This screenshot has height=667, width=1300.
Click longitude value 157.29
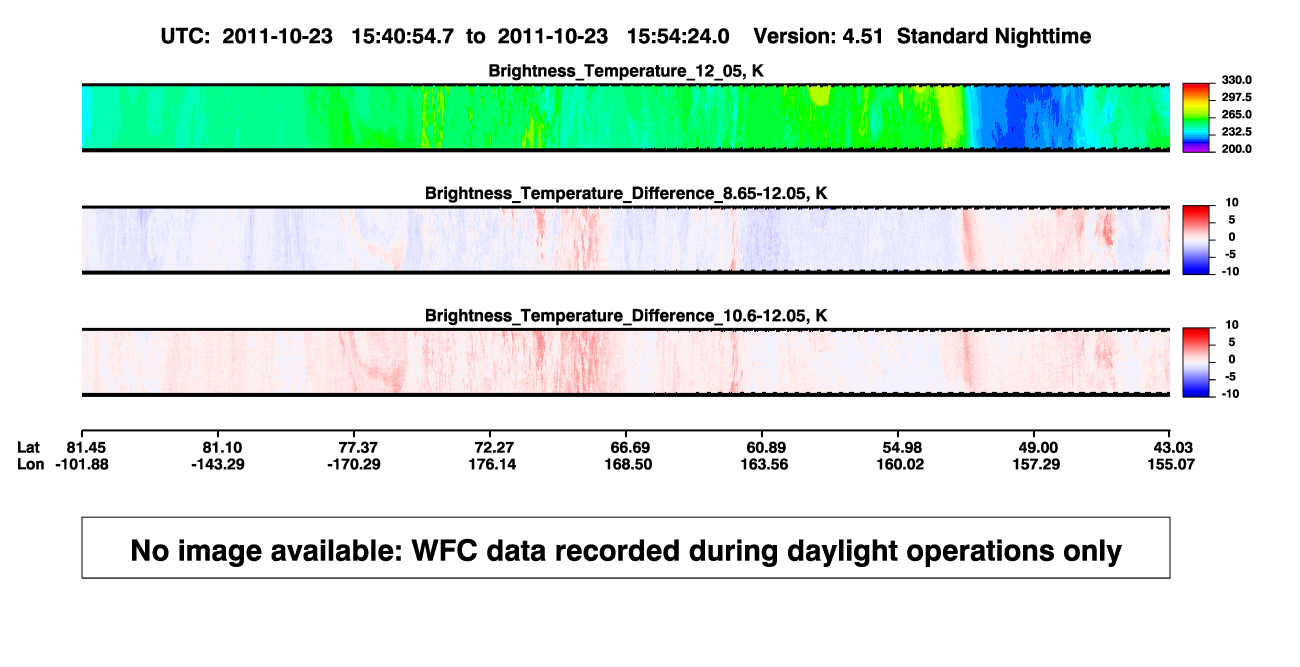pos(1036,464)
